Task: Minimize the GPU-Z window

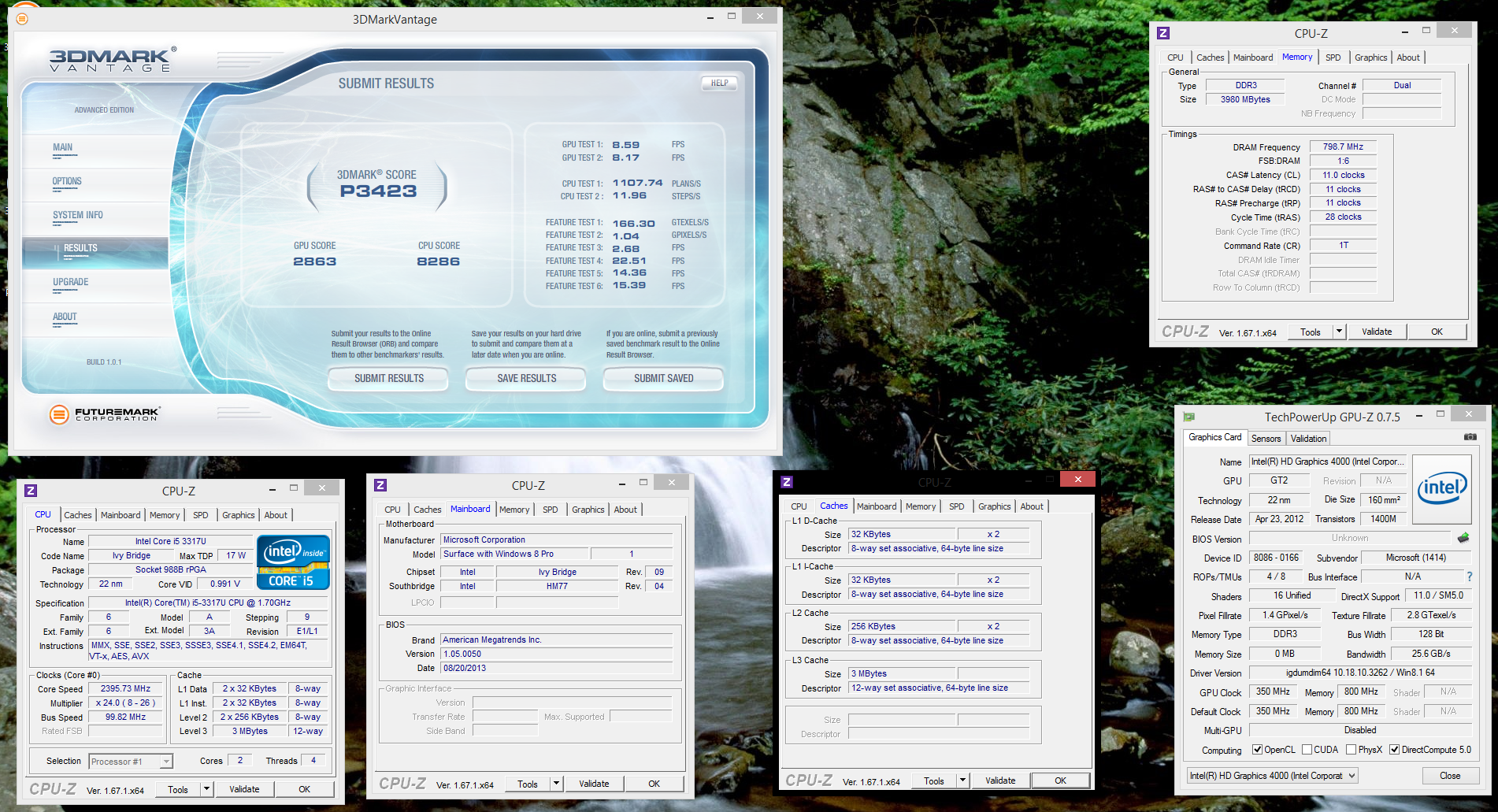Action: click(x=1419, y=414)
